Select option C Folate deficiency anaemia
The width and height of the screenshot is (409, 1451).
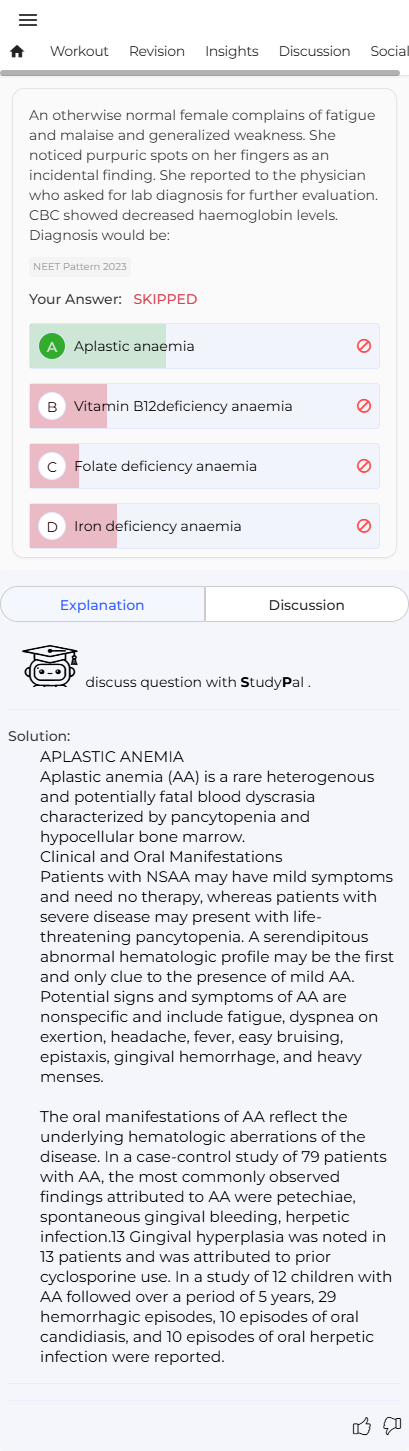point(204,466)
